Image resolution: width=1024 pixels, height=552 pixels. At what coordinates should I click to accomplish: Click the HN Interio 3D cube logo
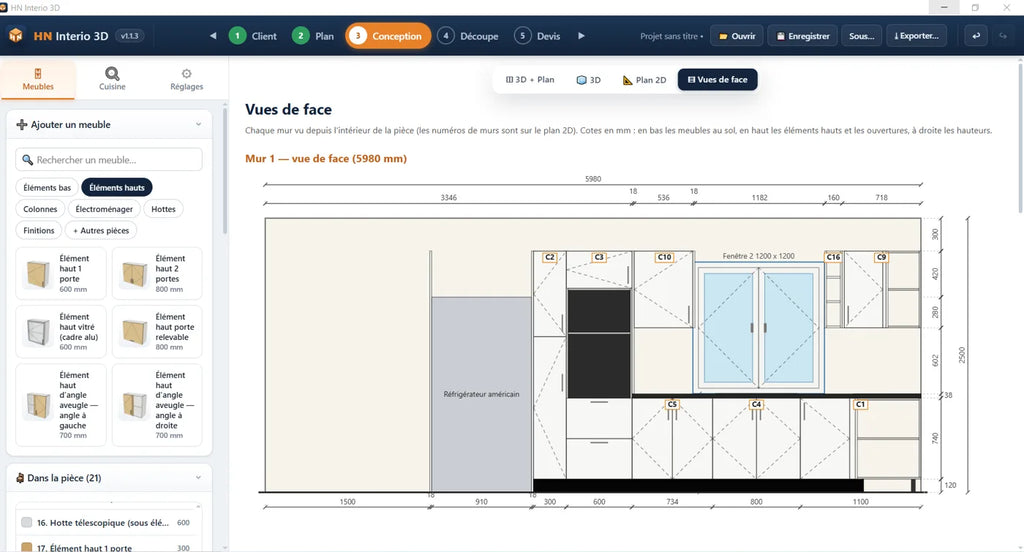[16, 36]
